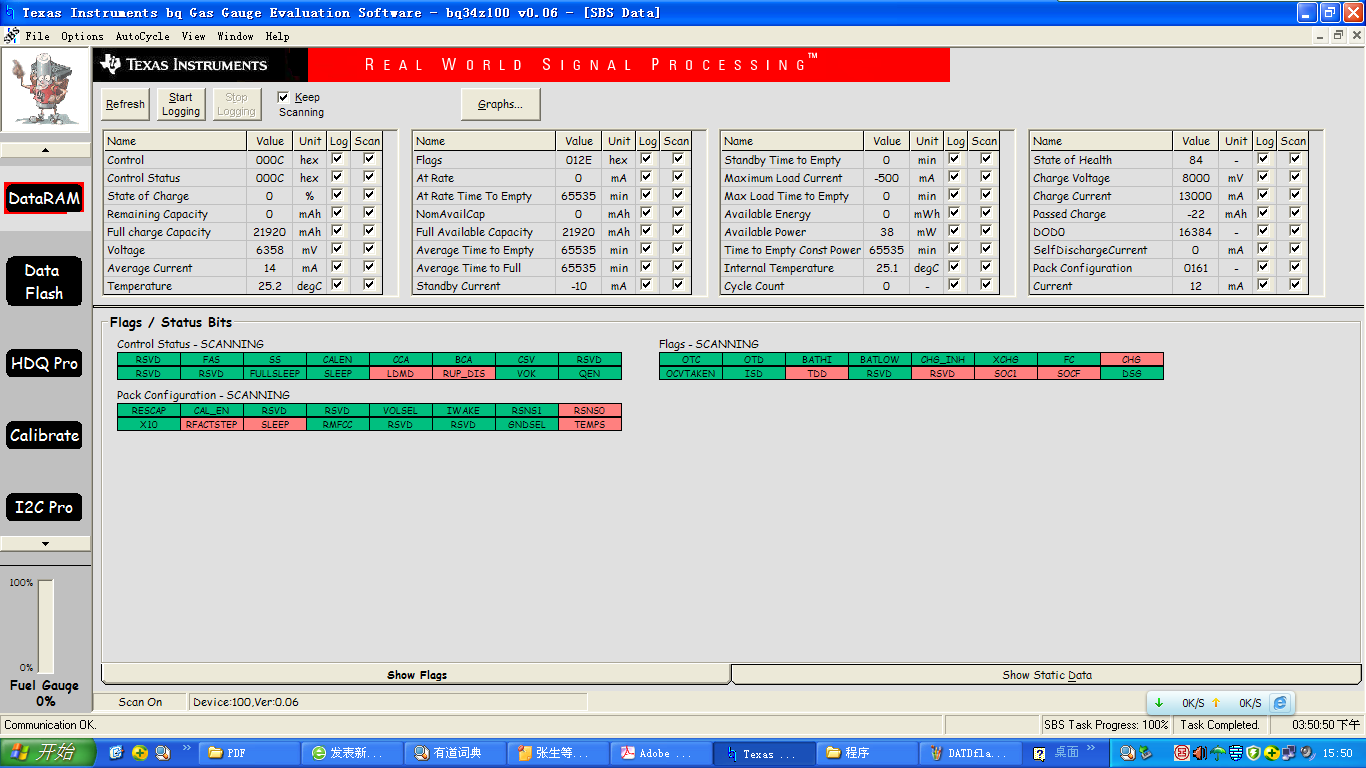Toggle Log for Pack Configuration row

[x=1264, y=268]
